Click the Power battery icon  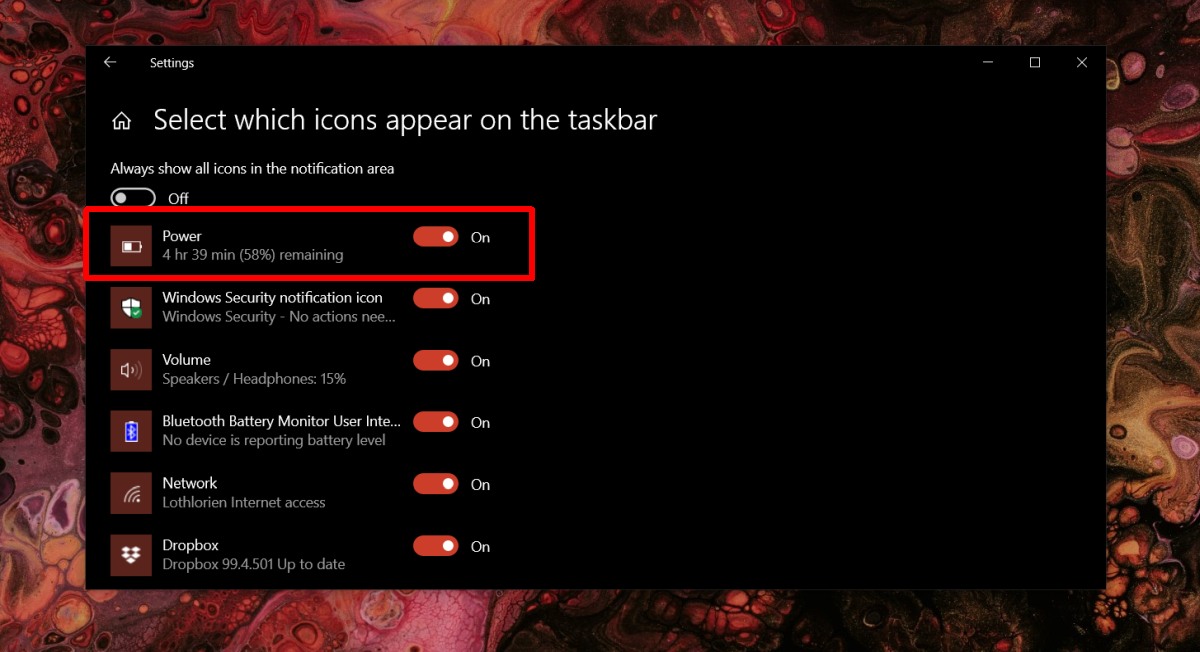click(x=130, y=243)
